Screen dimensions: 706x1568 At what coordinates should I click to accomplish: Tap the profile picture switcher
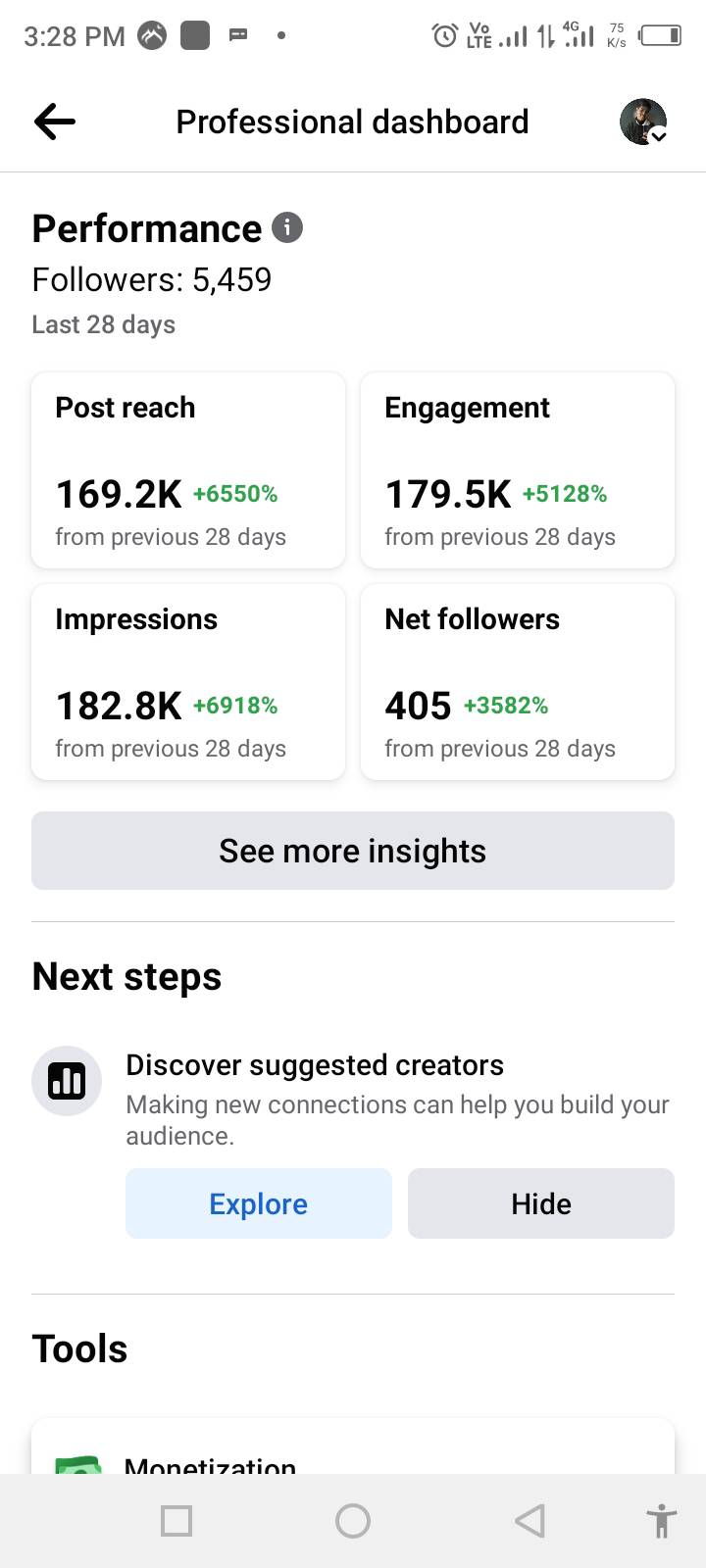[x=643, y=122]
